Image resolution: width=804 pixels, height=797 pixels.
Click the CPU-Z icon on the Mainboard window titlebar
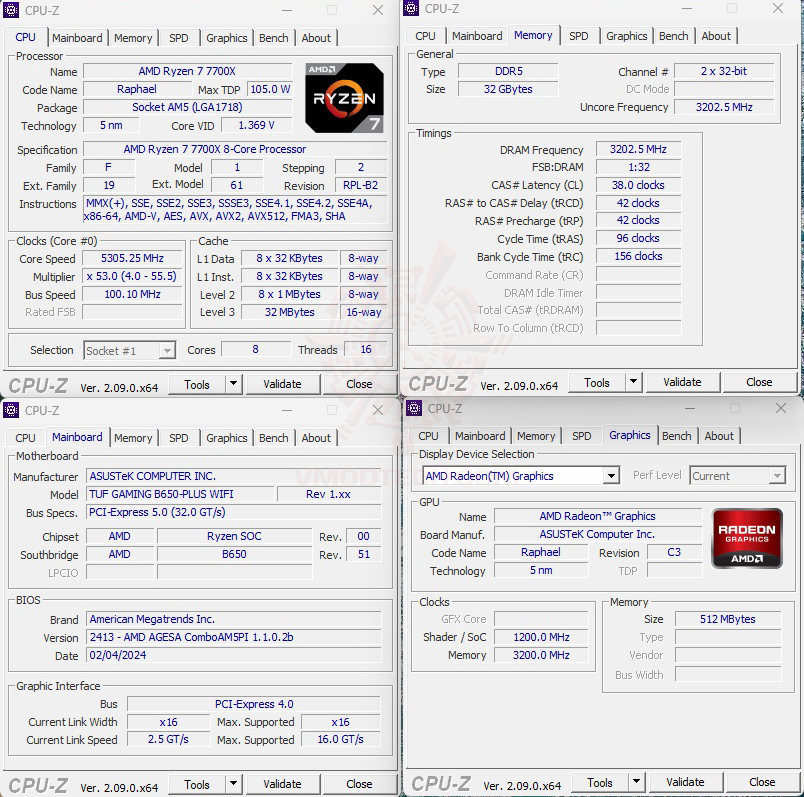click(x=11, y=410)
